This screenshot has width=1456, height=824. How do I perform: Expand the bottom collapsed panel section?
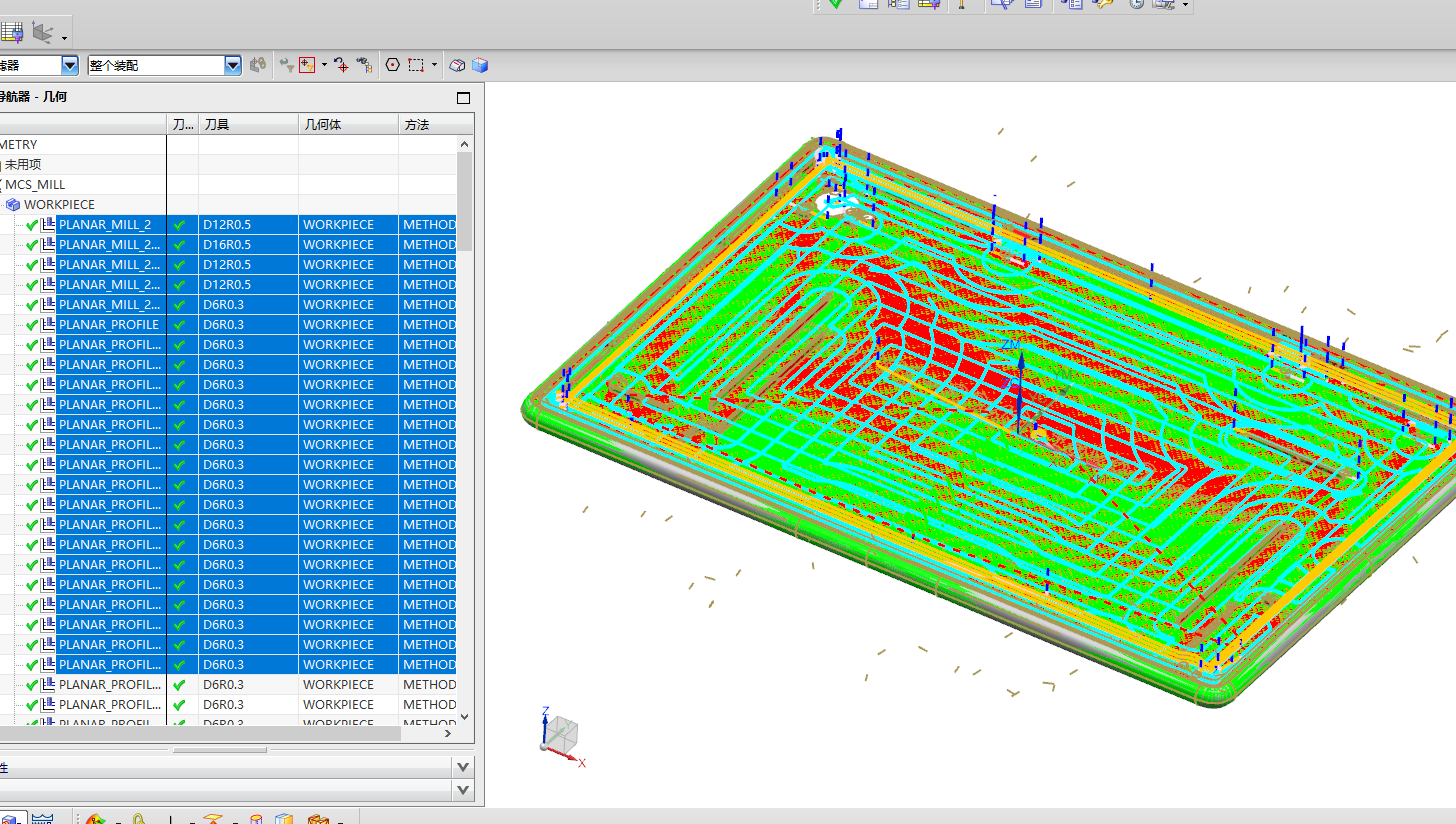[x=463, y=790]
